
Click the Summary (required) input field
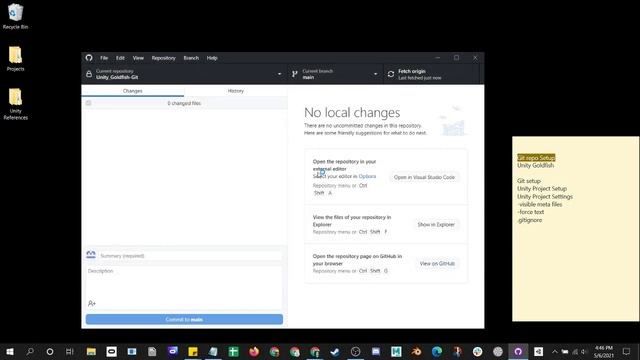tap(190, 256)
